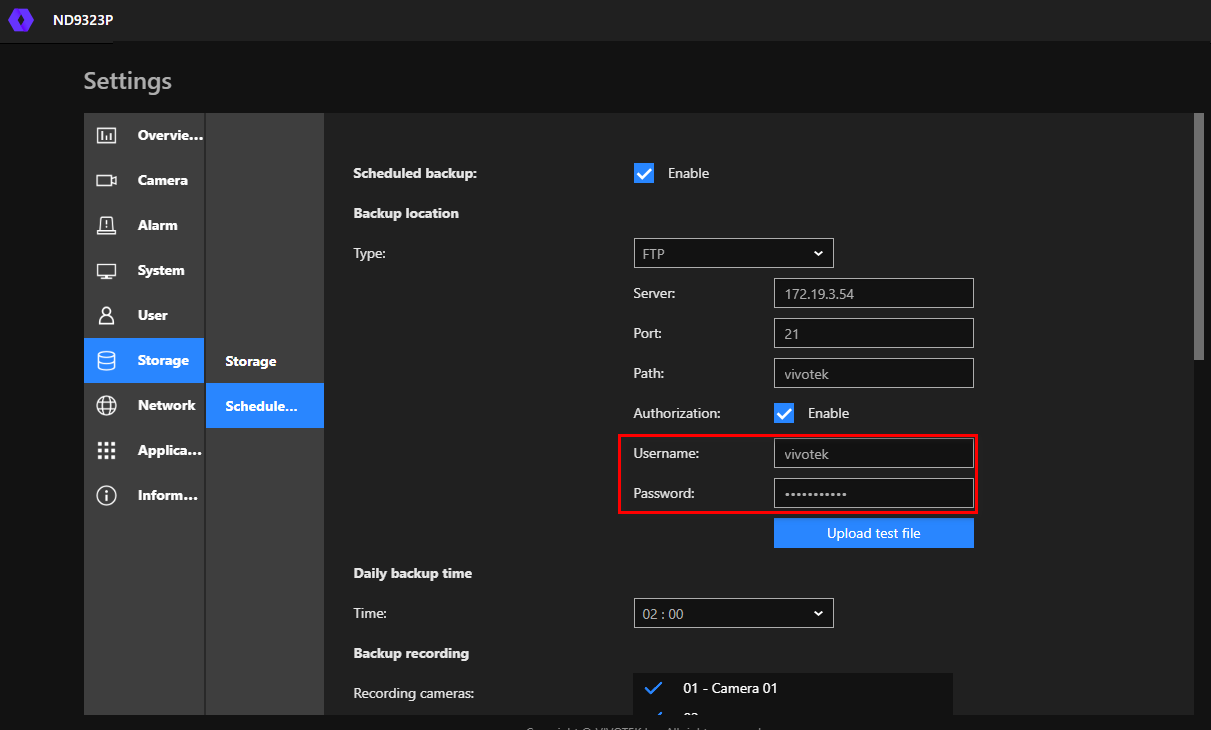
Task: Click the Daily backup time heading
Action: tap(412, 573)
